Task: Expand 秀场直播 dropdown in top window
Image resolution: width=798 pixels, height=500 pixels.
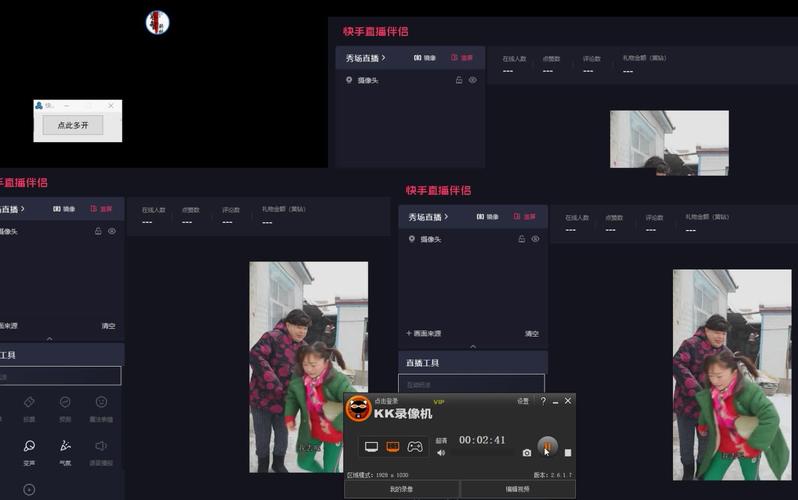Action: tap(365, 58)
